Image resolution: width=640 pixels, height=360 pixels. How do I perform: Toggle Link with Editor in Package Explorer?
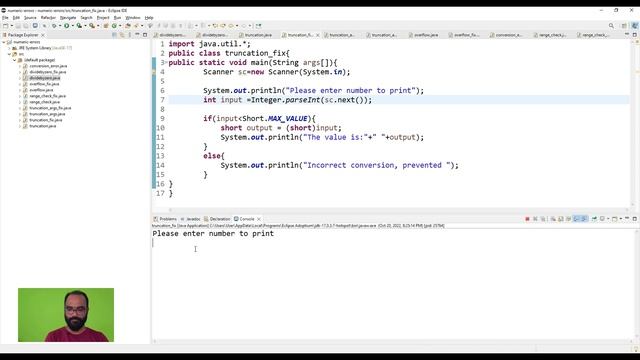point(122,35)
